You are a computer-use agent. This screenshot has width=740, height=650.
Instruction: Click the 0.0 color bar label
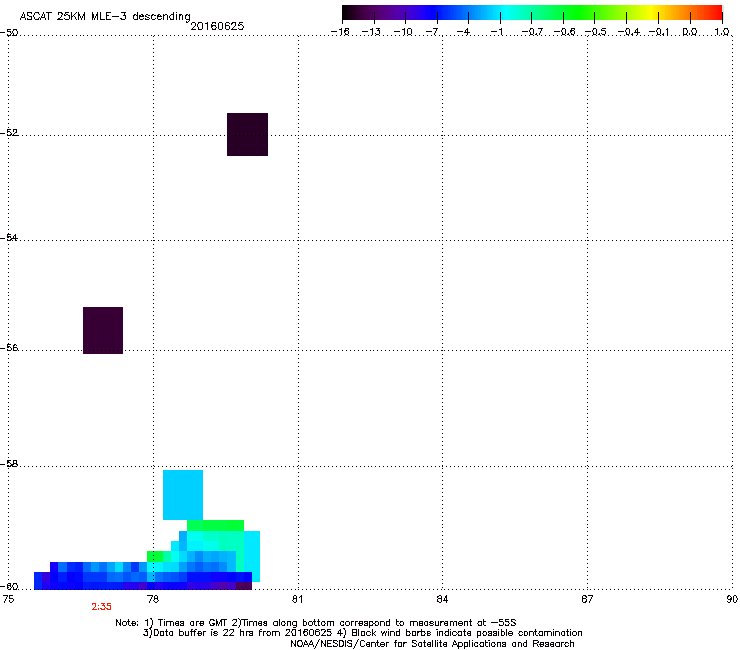690,32
